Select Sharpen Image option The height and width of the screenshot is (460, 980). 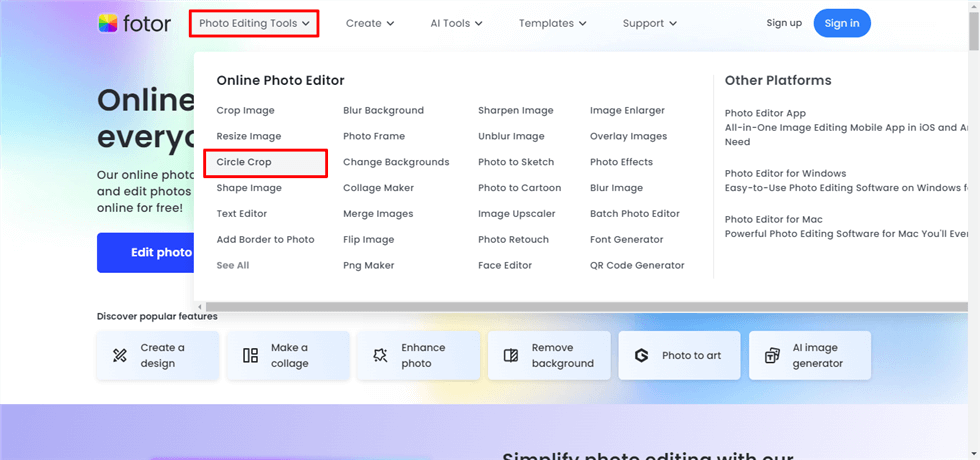pos(516,111)
